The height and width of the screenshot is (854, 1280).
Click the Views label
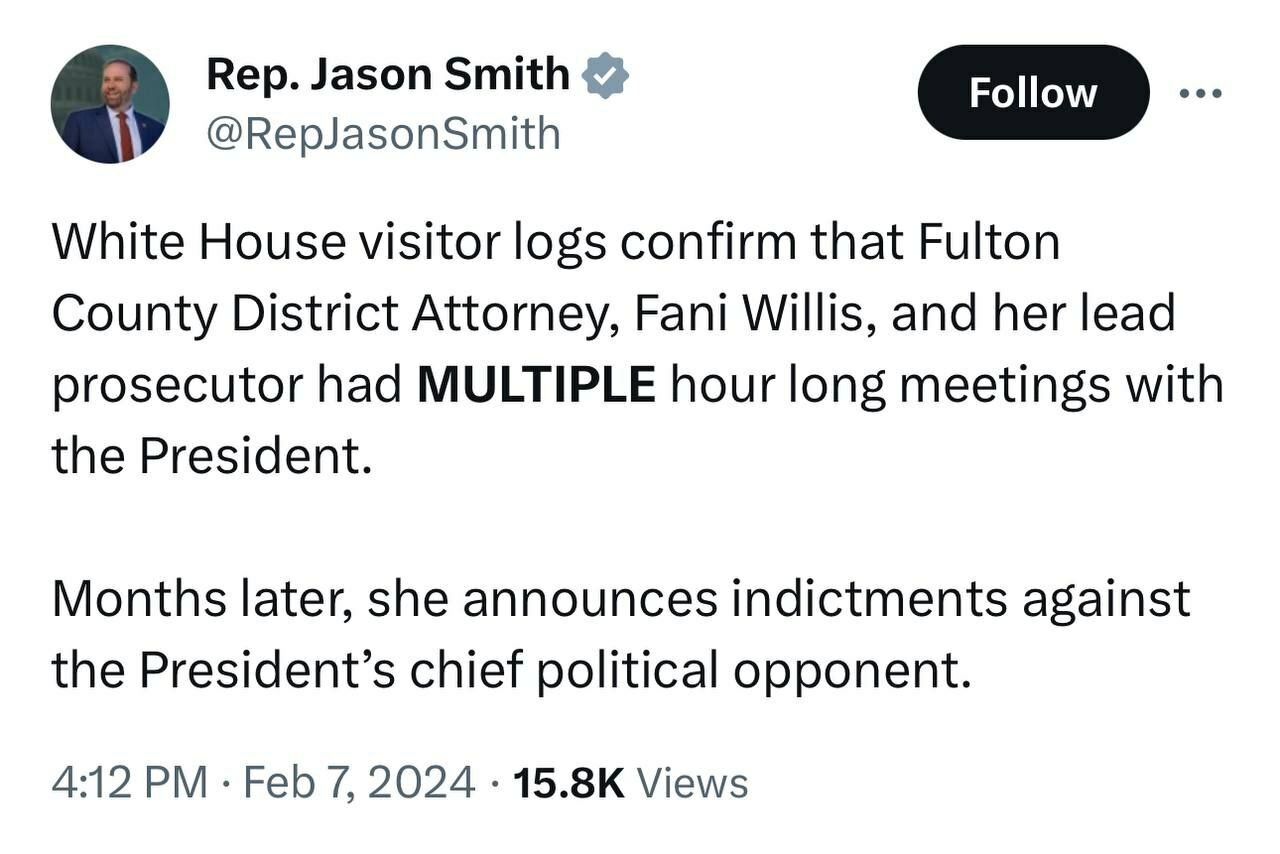coord(692,782)
